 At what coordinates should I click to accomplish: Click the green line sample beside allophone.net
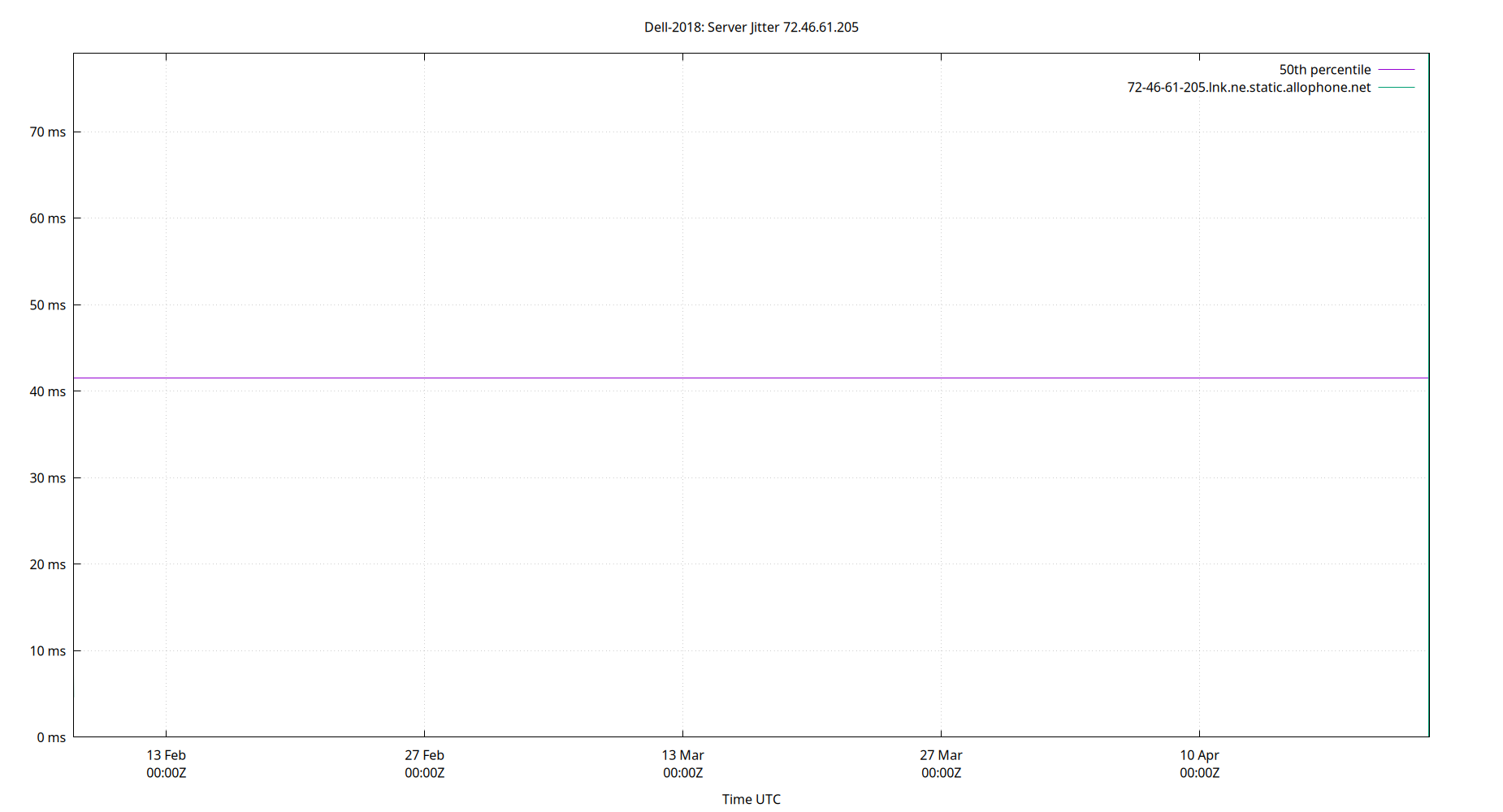(1396, 88)
